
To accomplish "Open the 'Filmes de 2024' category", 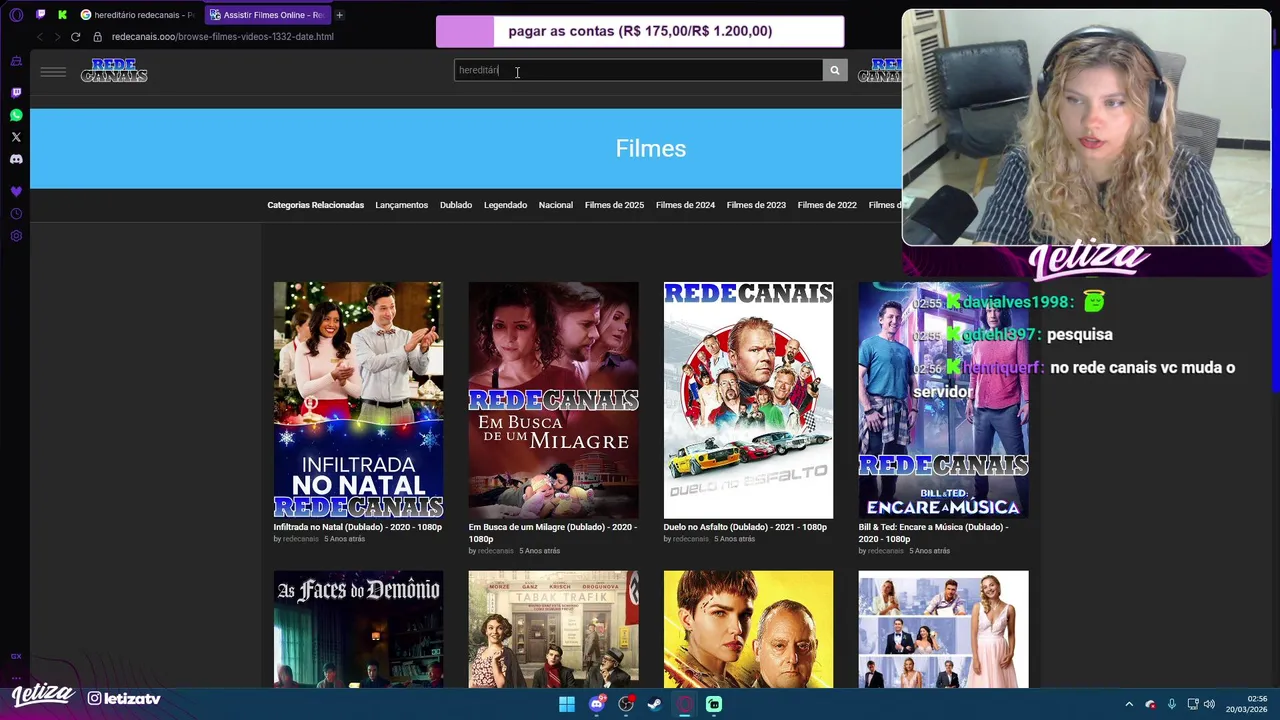I will 685,205.
